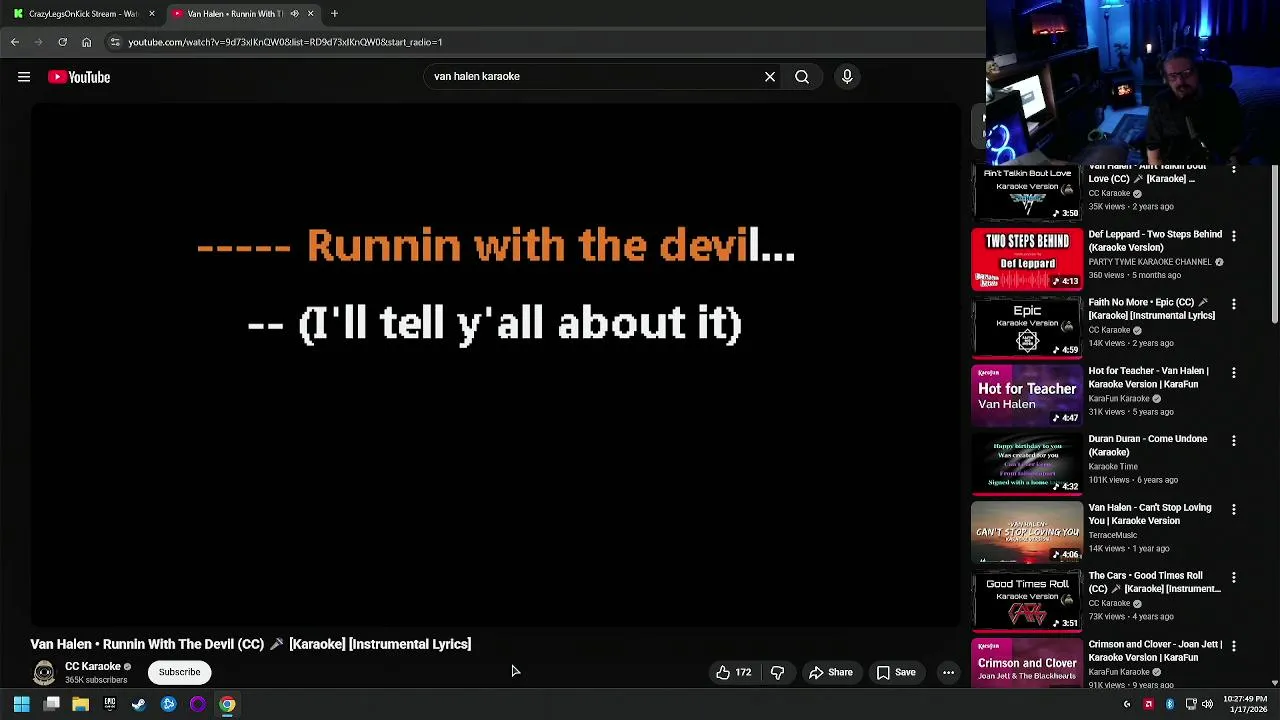Open options for Ain't Talkin Bout Love video

point(1233,170)
